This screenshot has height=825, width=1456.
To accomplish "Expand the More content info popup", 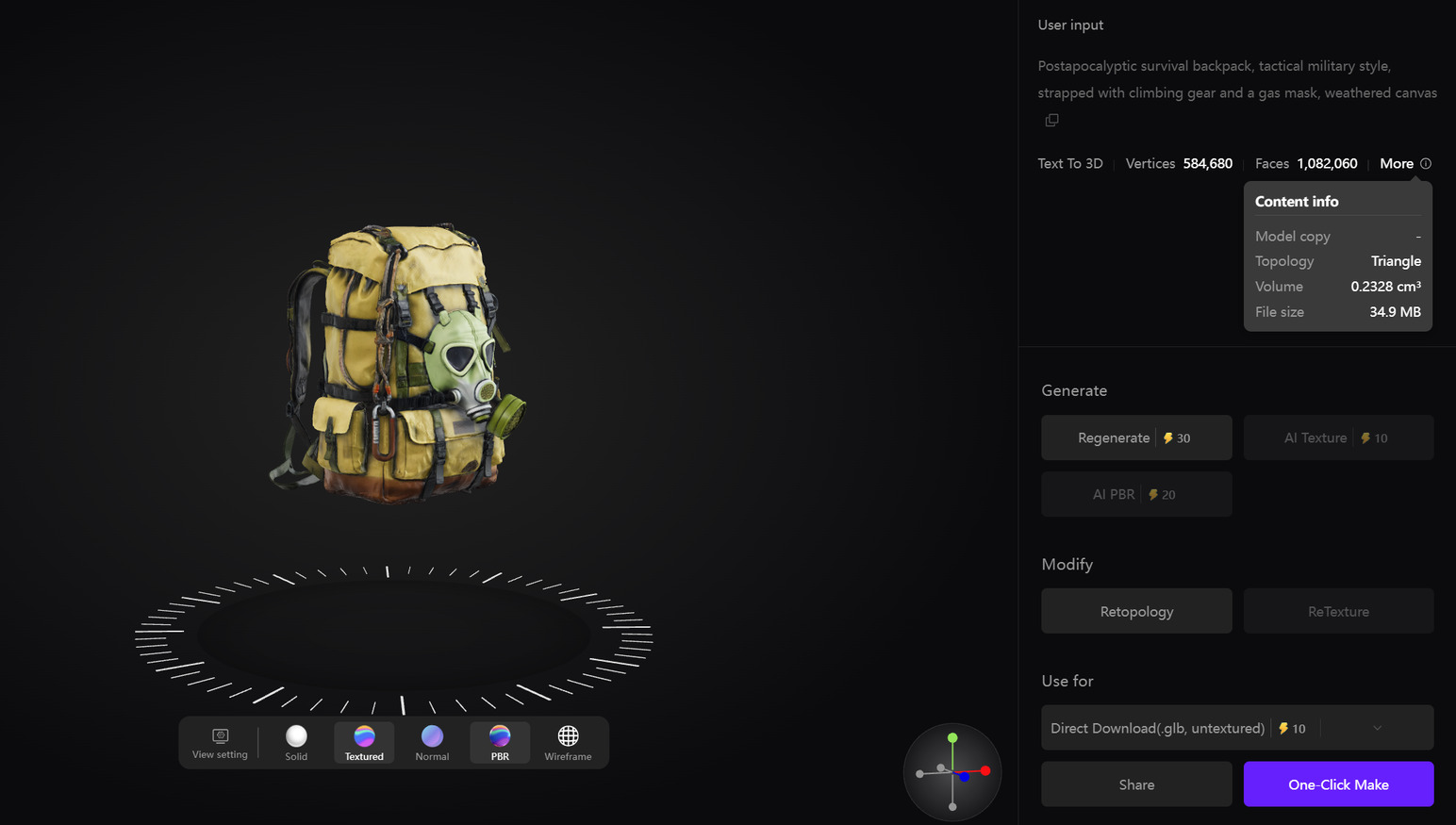I will click(x=1397, y=163).
